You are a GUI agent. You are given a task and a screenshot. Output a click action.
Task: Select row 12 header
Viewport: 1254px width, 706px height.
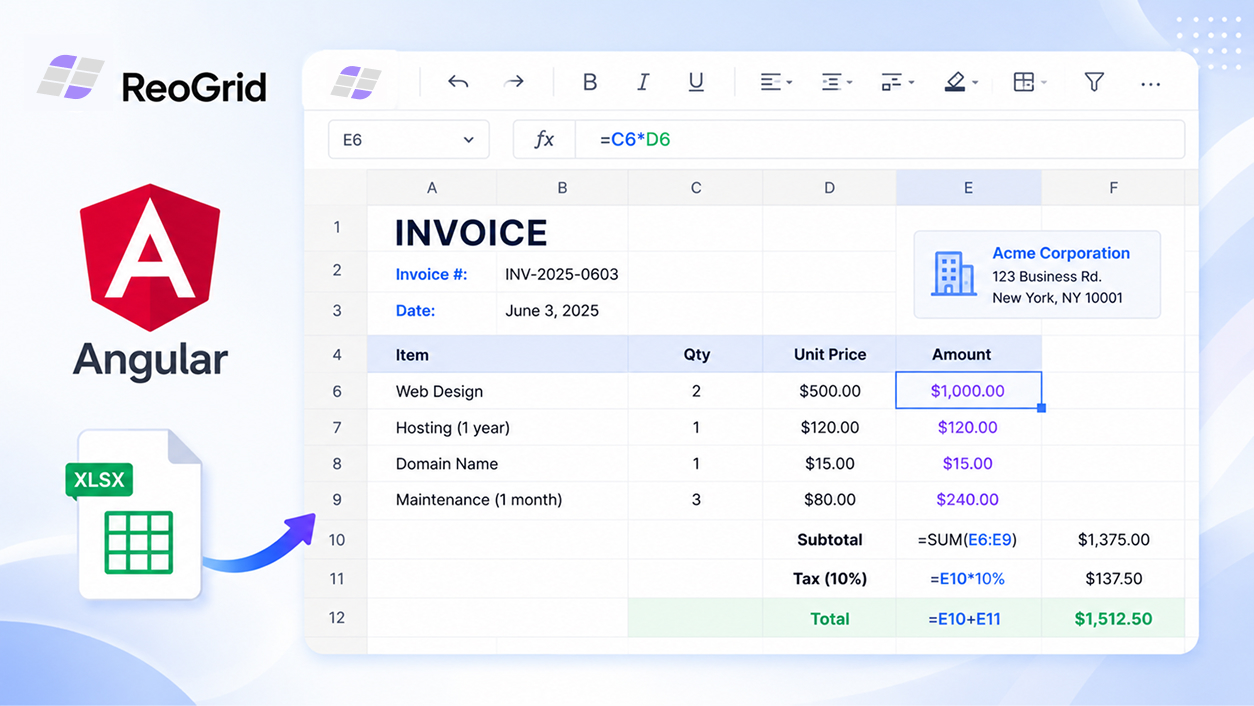(337, 618)
